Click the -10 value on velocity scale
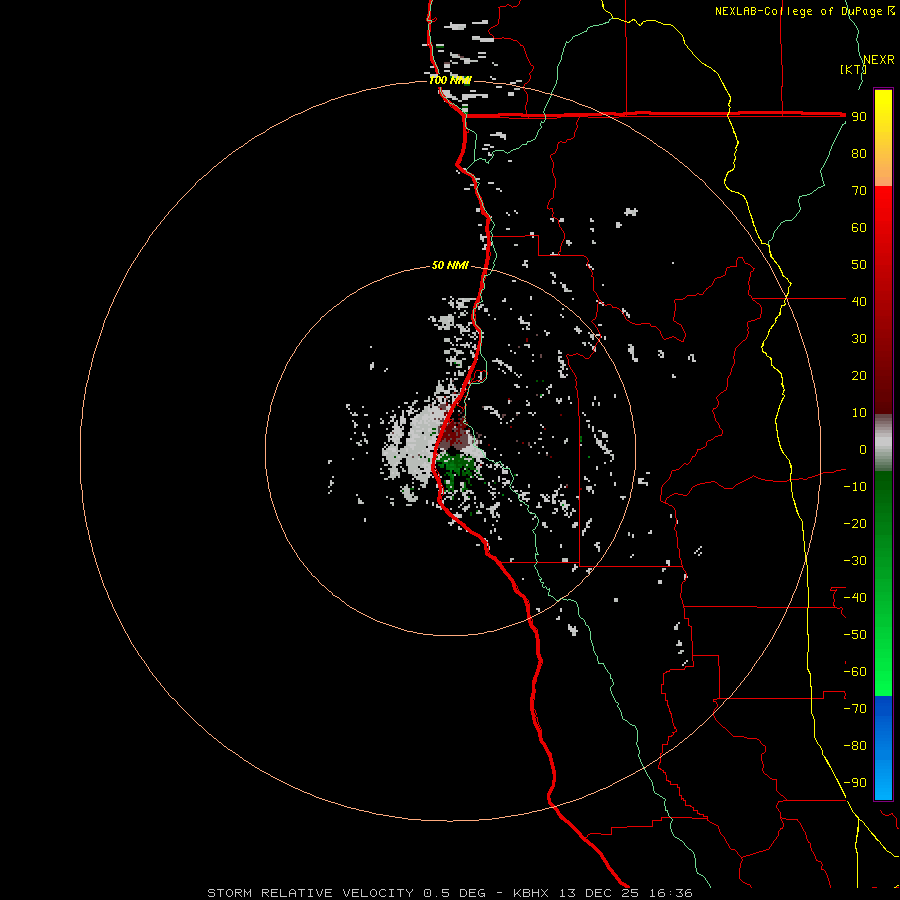Screen dimensions: 900x900 click(x=855, y=487)
